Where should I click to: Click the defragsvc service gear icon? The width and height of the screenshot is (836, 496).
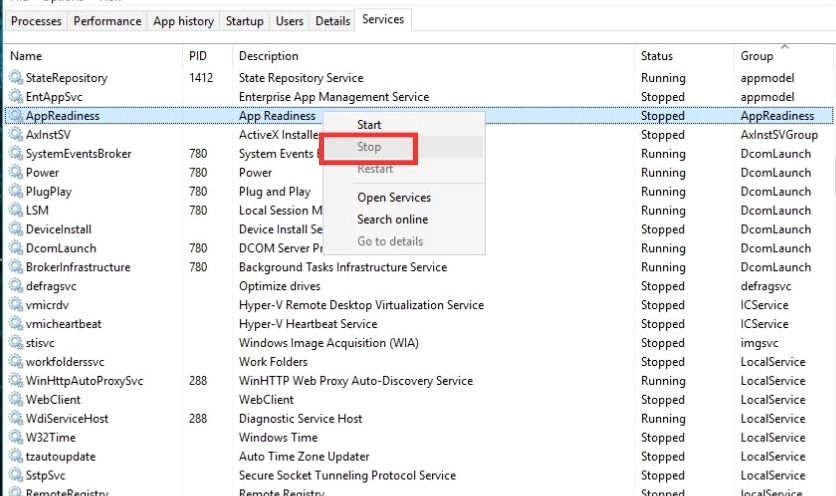coord(16,286)
